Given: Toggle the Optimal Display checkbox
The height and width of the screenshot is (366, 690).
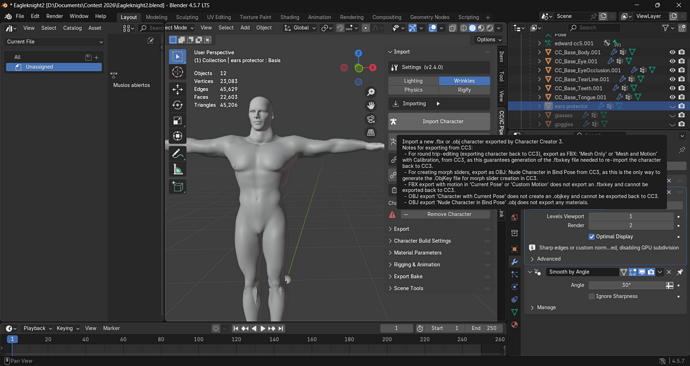Looking at the screenshot, I should 591,237.
